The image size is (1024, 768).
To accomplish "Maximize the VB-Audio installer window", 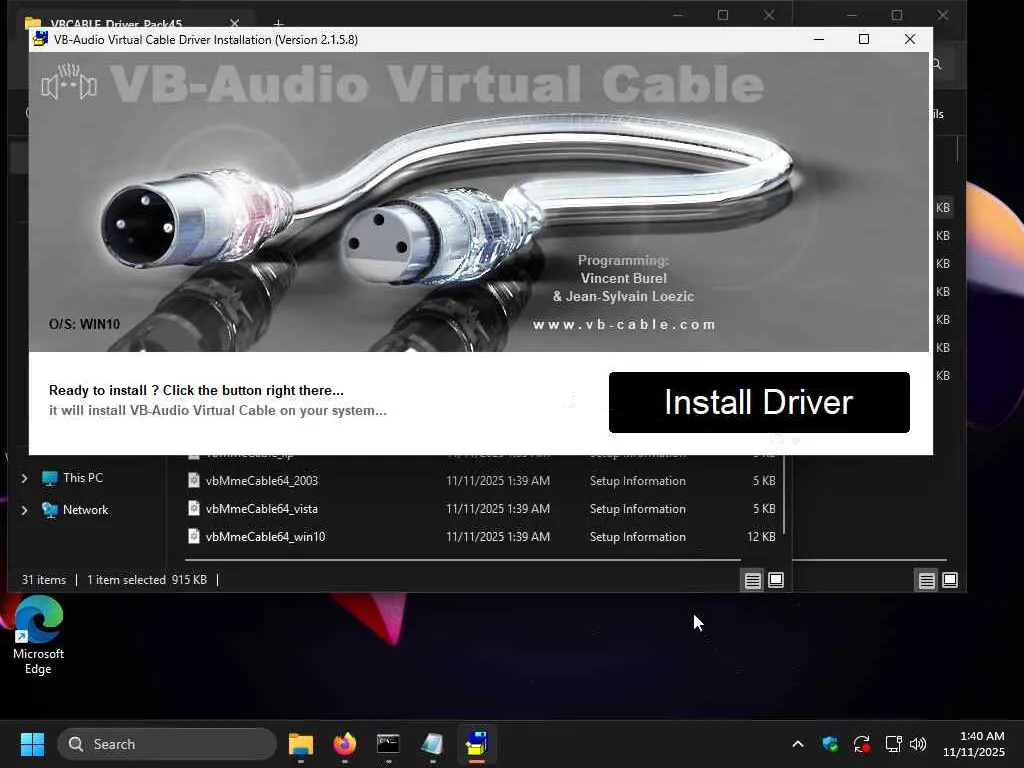I will click(863, 39).
